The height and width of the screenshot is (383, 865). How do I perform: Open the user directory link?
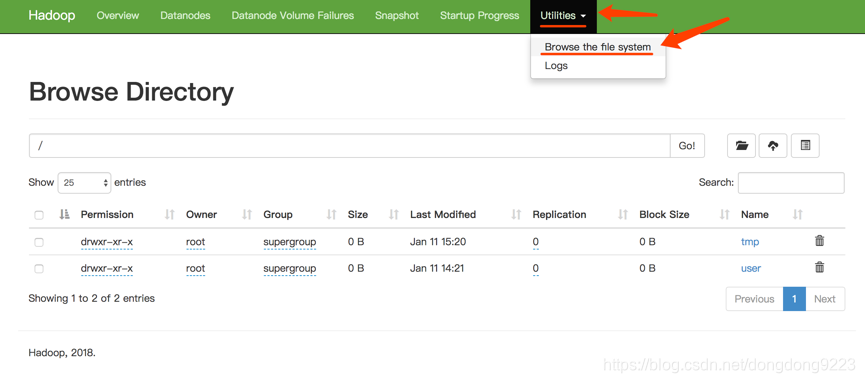coord(751,268)
